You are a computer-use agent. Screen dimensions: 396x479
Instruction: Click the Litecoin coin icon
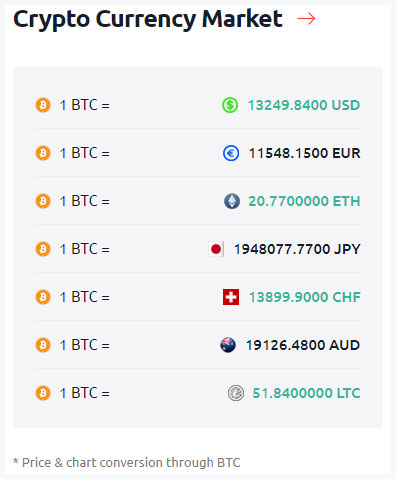tap(236, 393)
